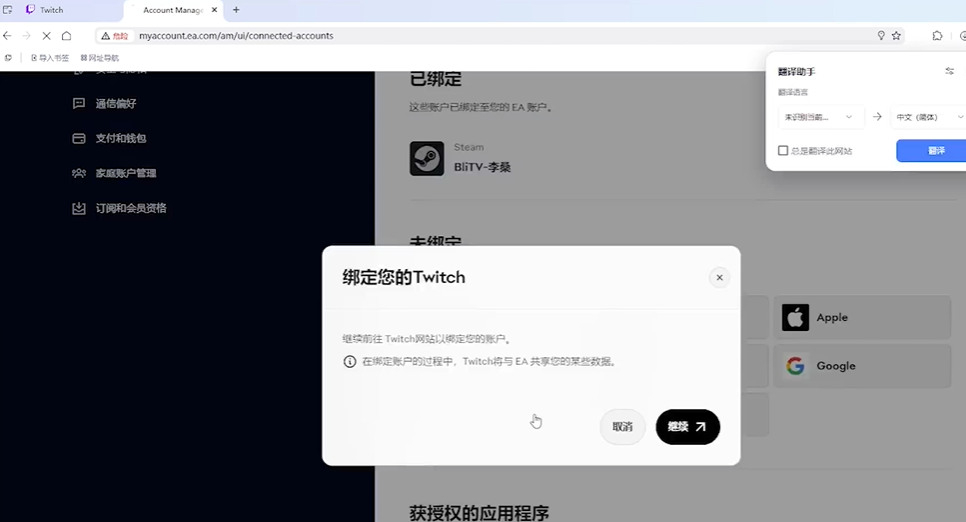
Task: Switch to the Twitch browser tab
Action: click(62, 10)
